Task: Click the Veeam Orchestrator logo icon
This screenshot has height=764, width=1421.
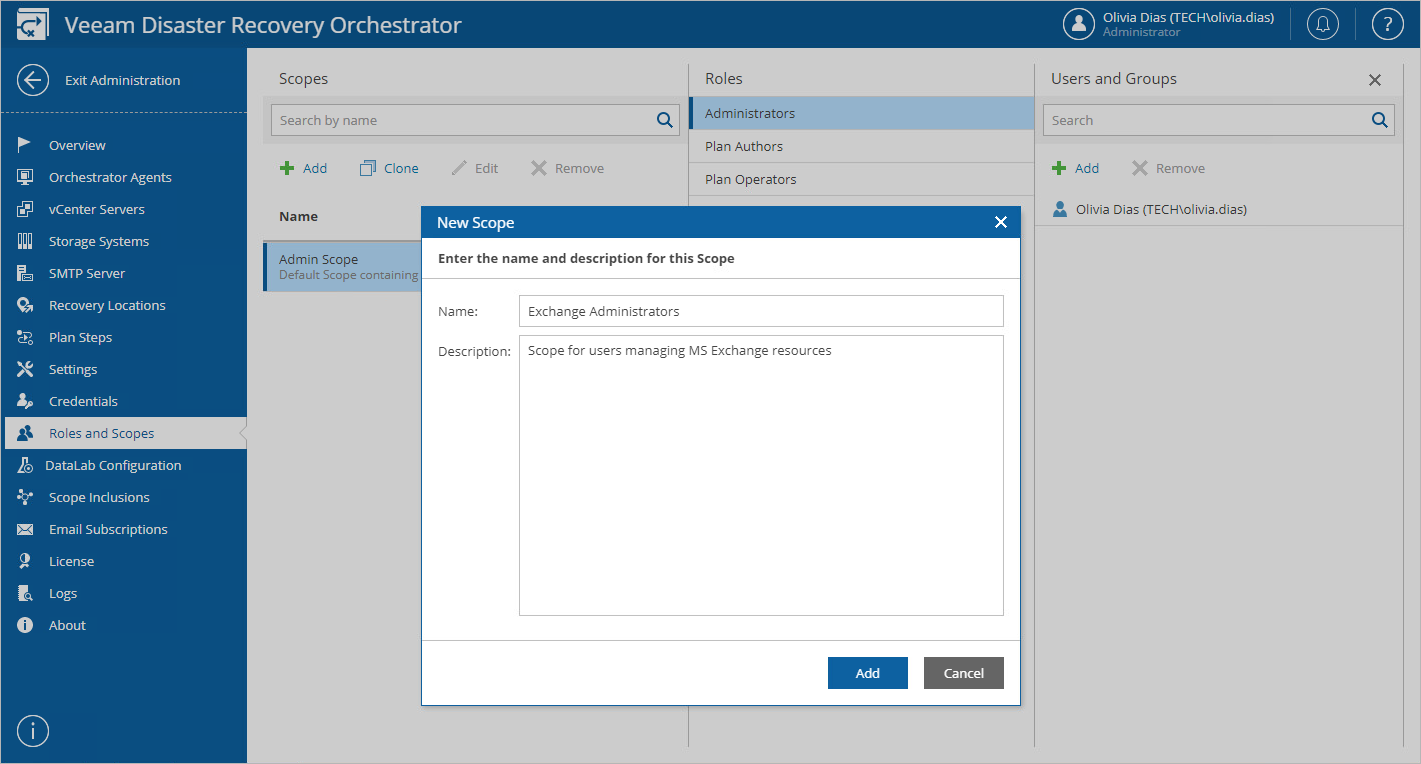Action: (x=33, y=25)
